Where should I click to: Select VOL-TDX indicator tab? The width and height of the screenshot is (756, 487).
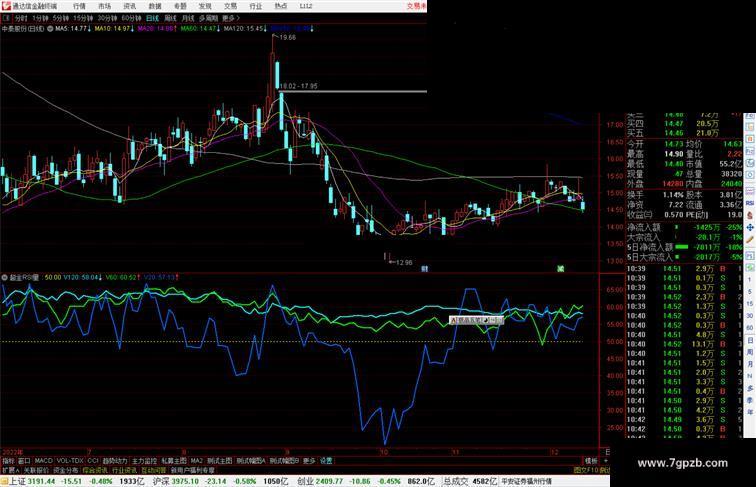tap(70, 461)
